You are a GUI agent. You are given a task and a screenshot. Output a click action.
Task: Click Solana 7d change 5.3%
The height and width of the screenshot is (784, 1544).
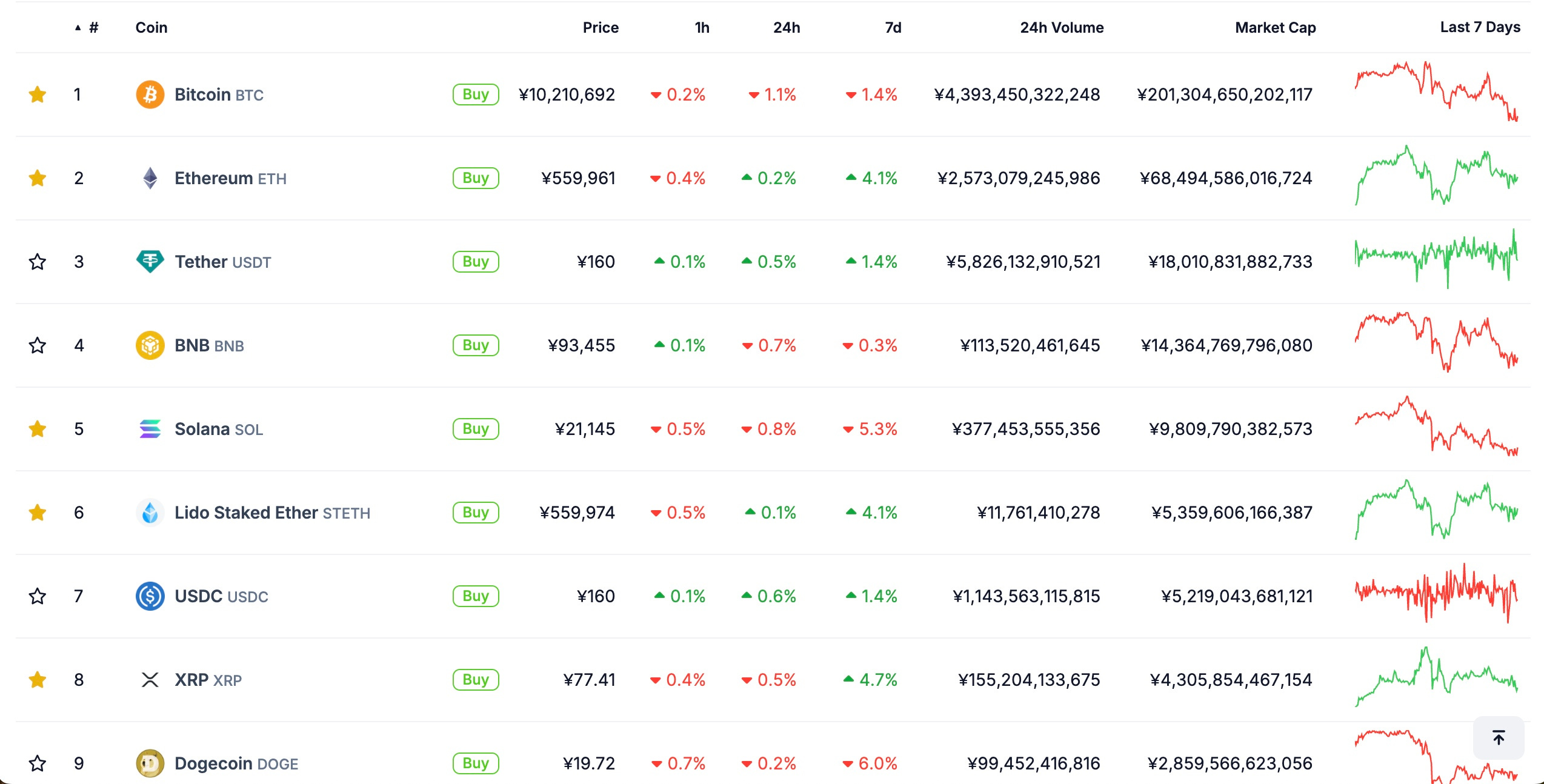[870, 429]
